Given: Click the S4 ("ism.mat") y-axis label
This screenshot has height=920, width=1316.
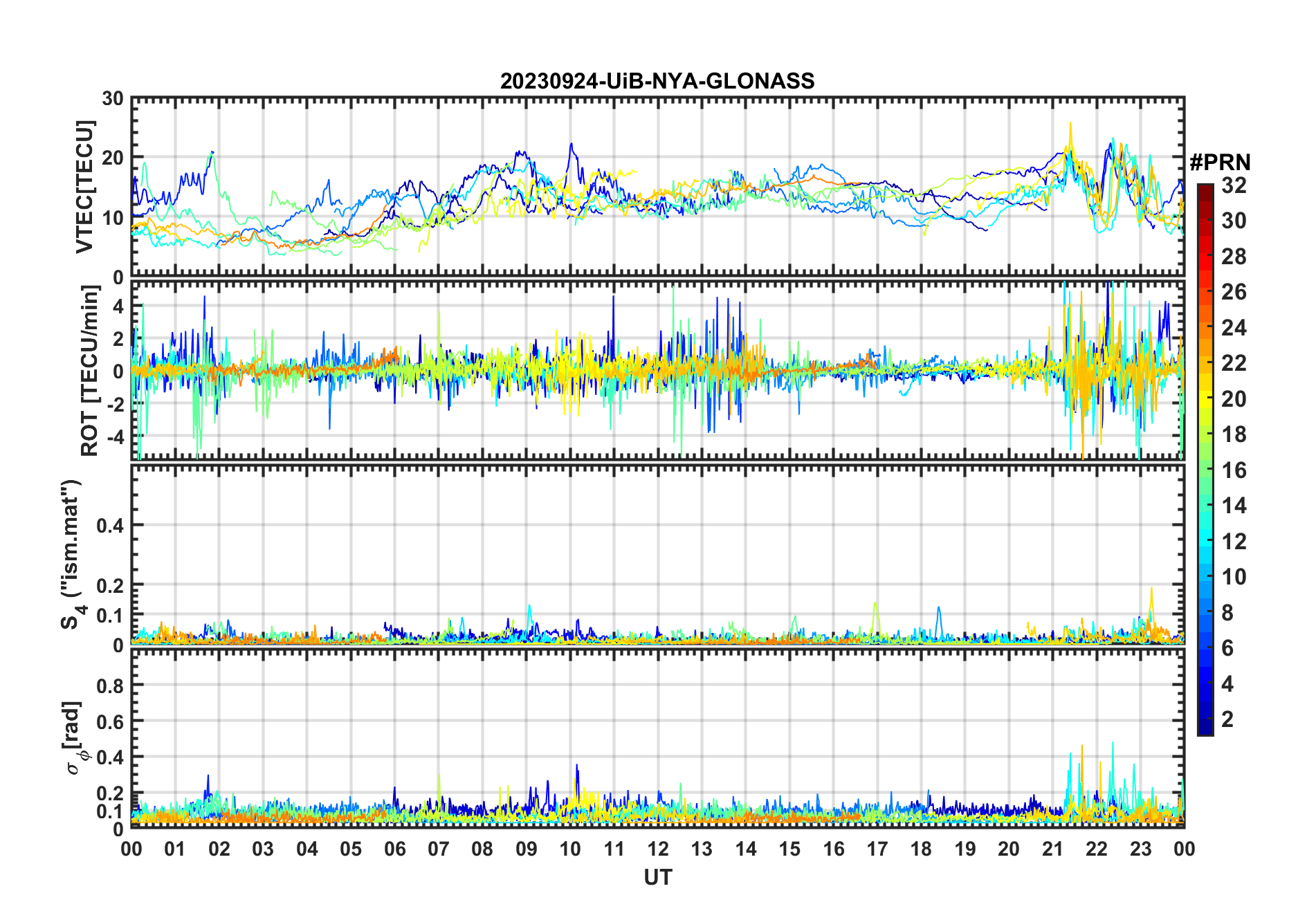Looking at the screenshot, I should tap(71, 554).
